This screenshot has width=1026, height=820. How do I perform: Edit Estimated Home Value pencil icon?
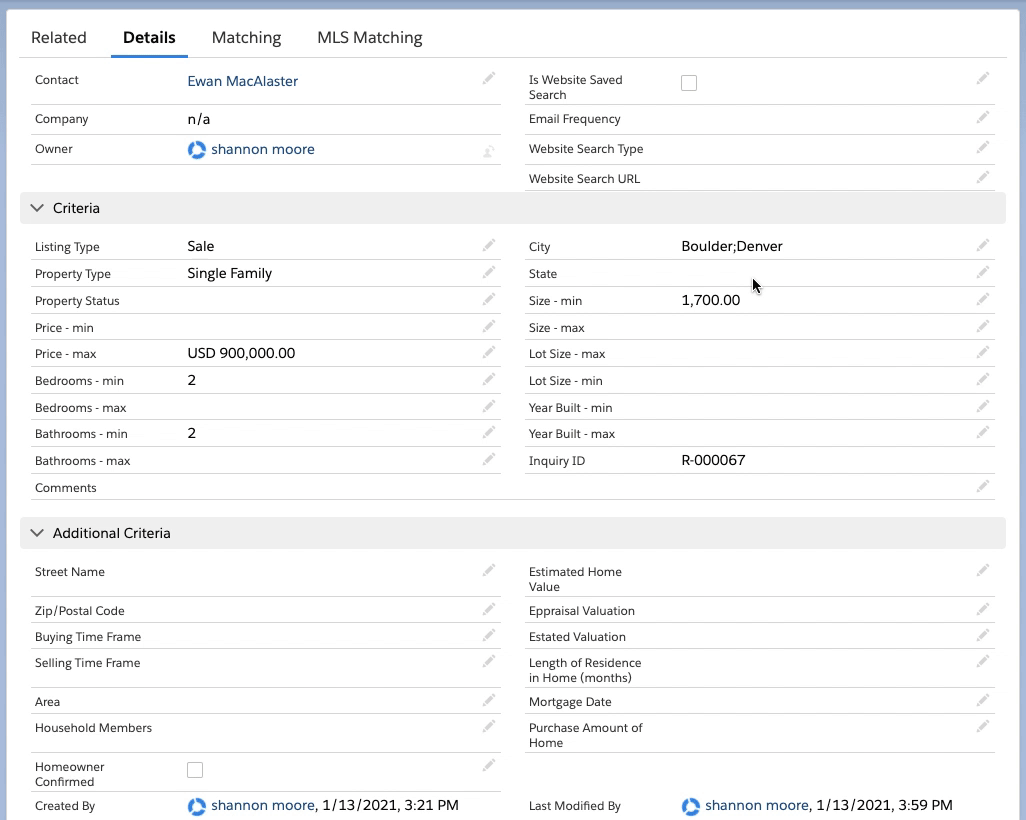[983, 571]
